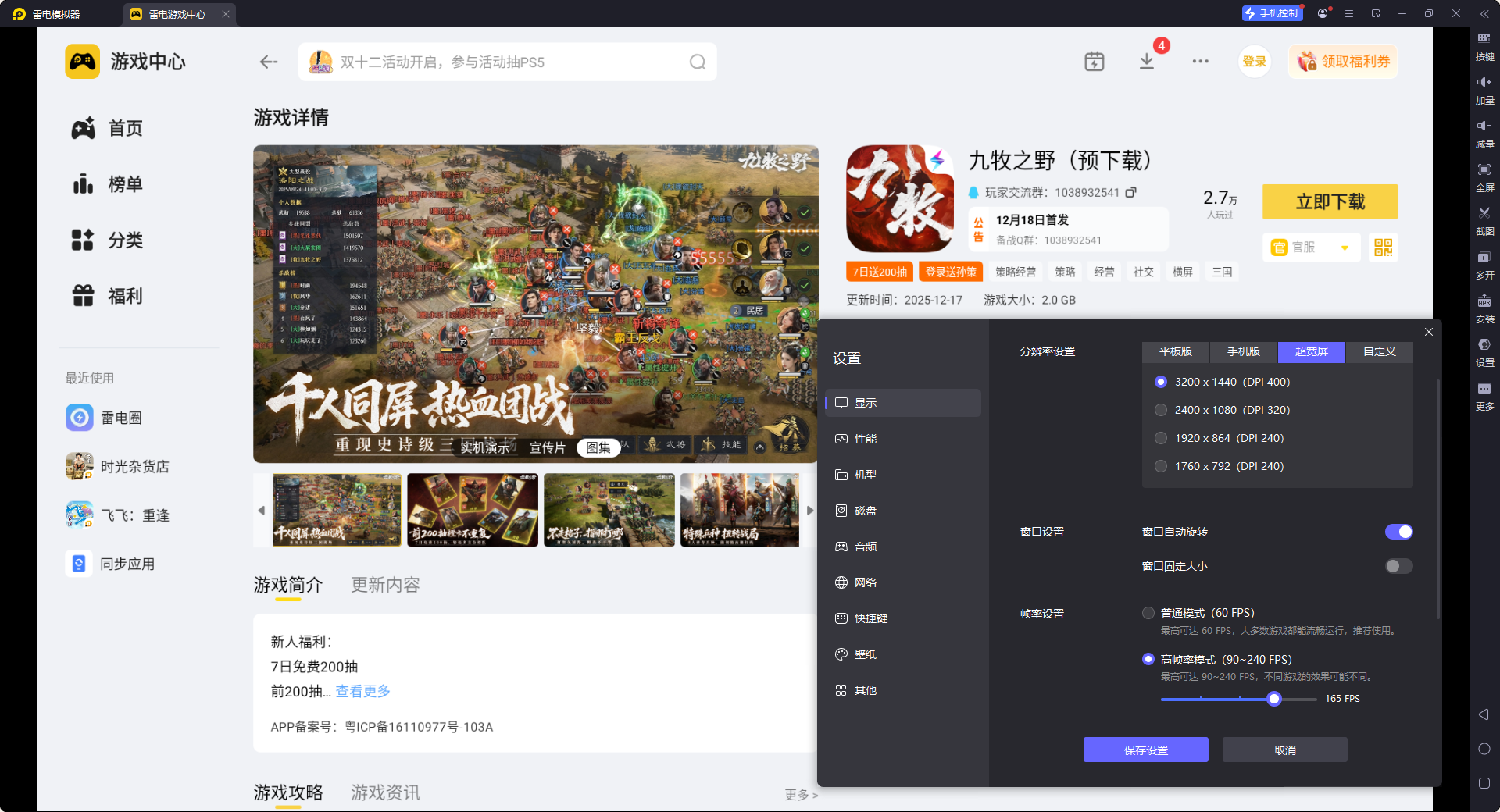This screenshot has width=1500, height=812.
Task: Select the second screenshot thumbnail
Action: 473,510
